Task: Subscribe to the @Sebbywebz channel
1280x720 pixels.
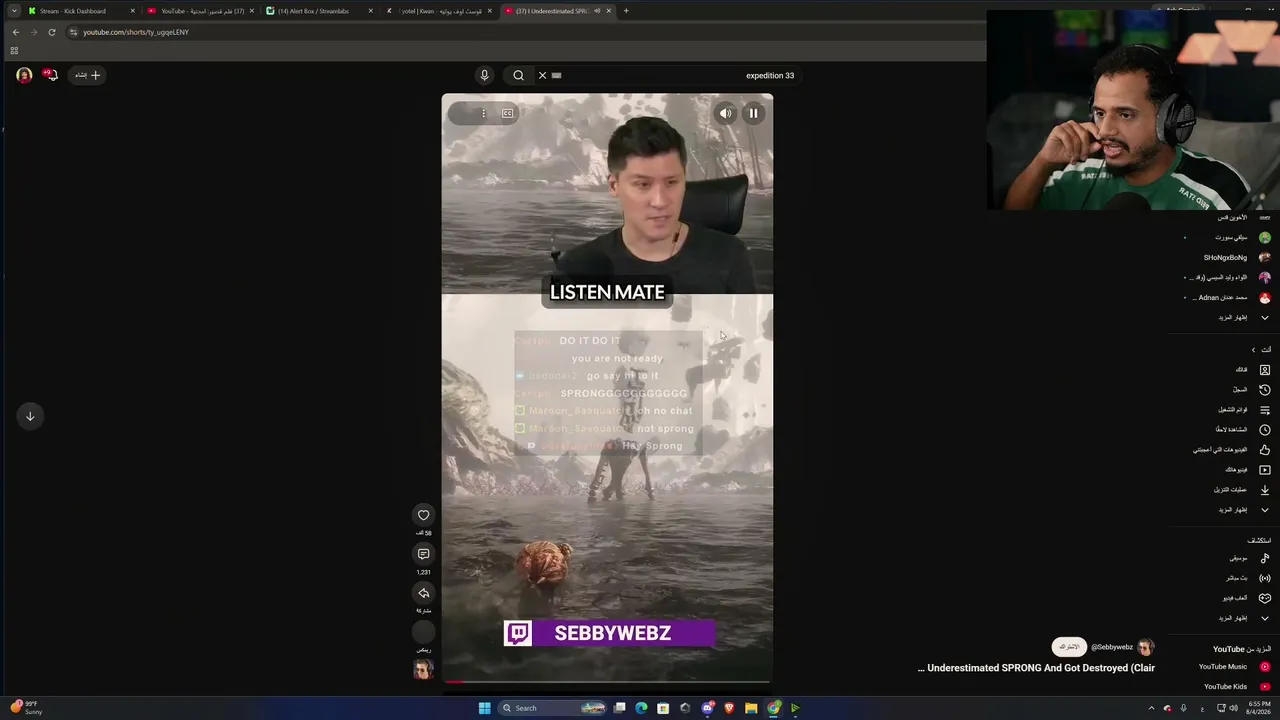Action: [x=1069, y=647]
